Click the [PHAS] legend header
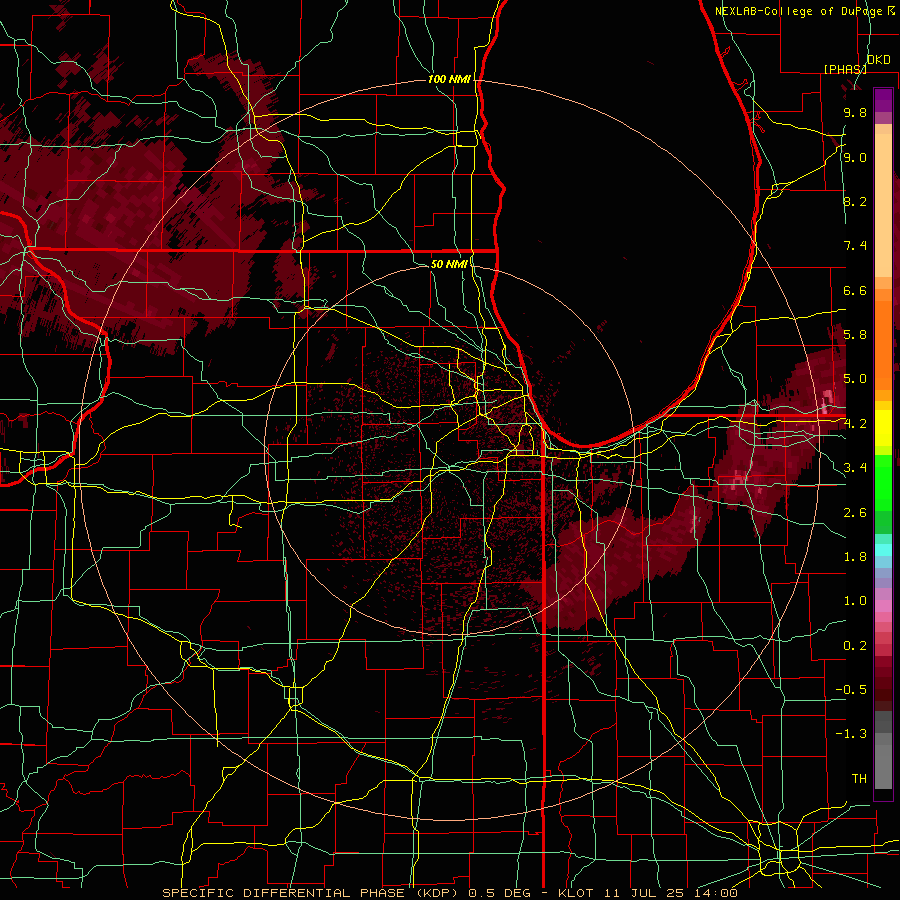Screen dimensions: 900x900 pos(845,69)
